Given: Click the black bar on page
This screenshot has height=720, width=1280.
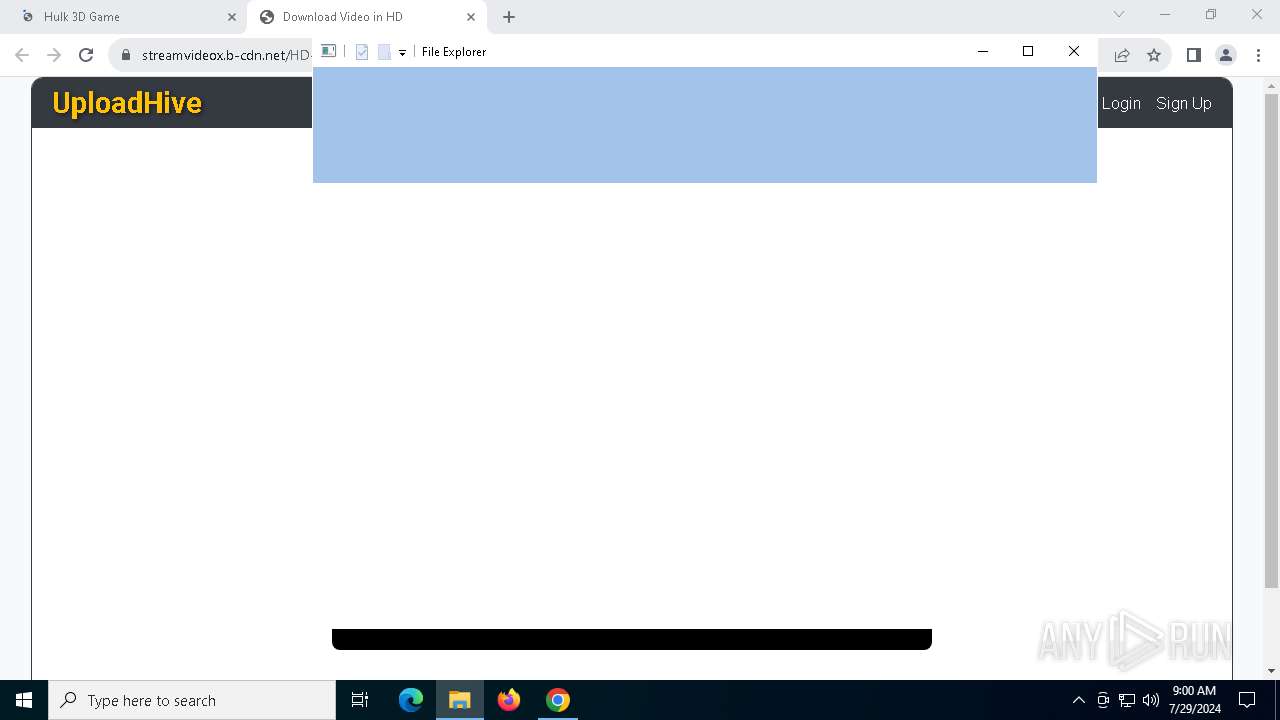Looking at the screenshot, I should pyautogui.click(x=632, y=639).
